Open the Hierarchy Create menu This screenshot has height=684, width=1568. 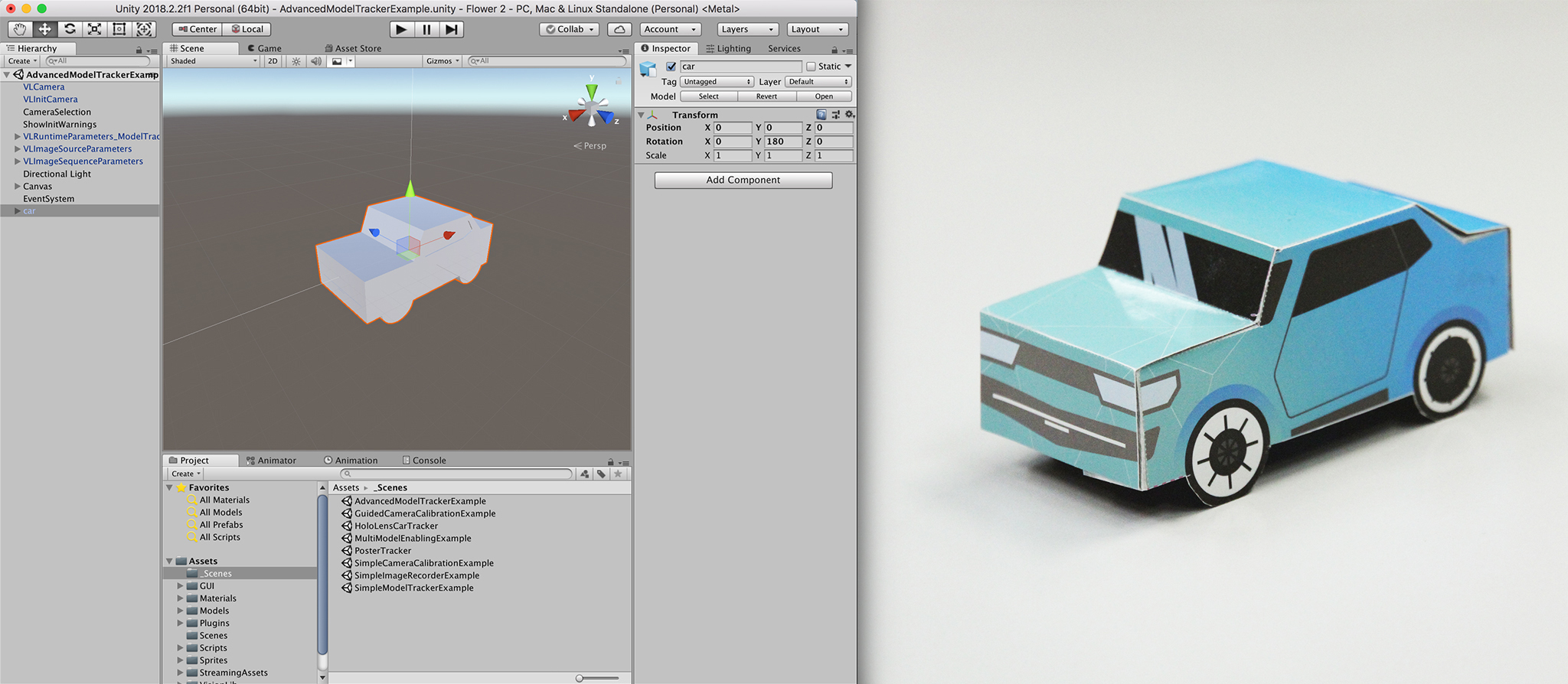point(21,61)
